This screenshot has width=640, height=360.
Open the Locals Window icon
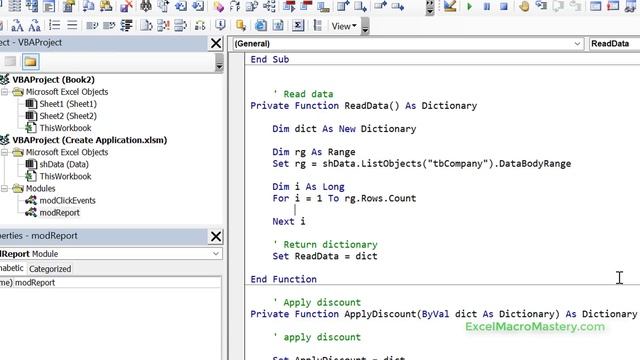596,6
